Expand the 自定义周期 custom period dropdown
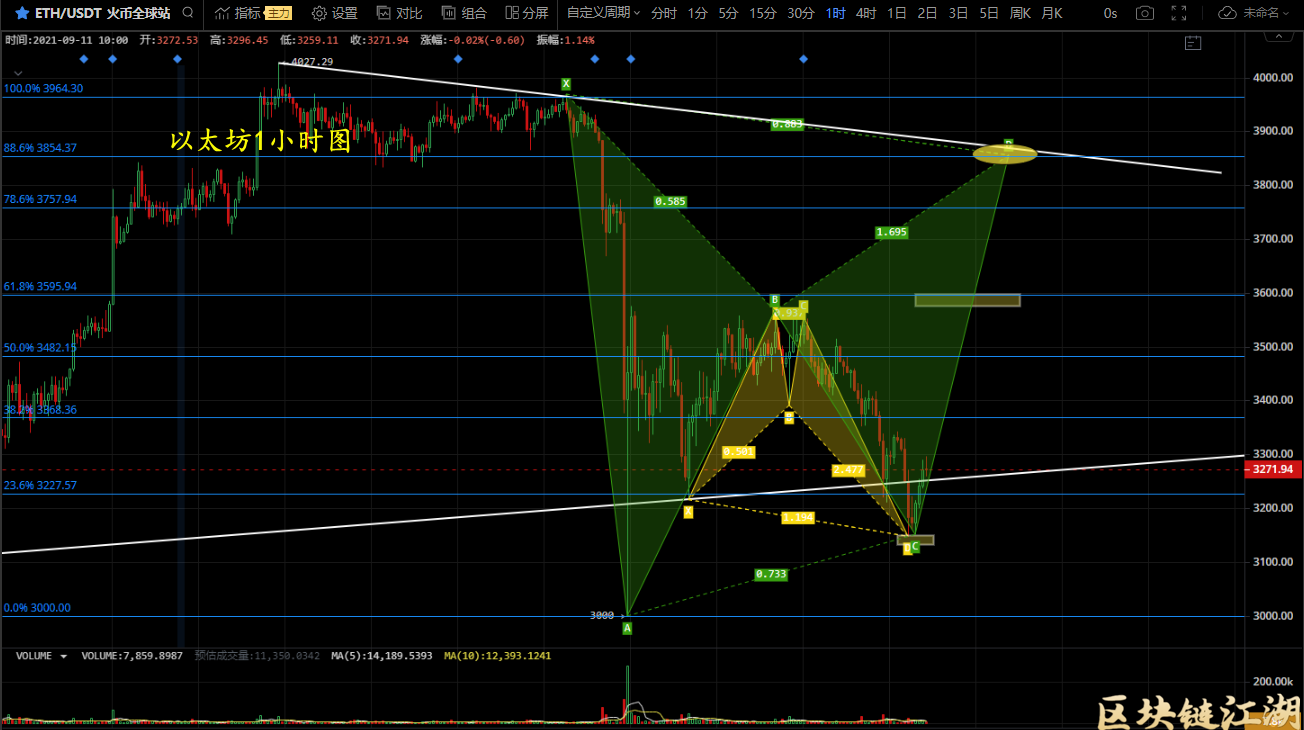Image resolution: width=1304 pixels, height=730 pixels. point(603,13)
